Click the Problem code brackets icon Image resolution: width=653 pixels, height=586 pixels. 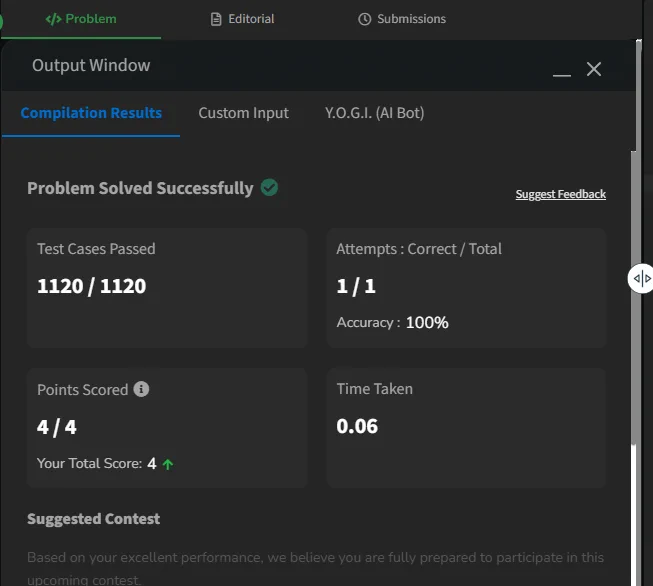[x=53, y=19]
